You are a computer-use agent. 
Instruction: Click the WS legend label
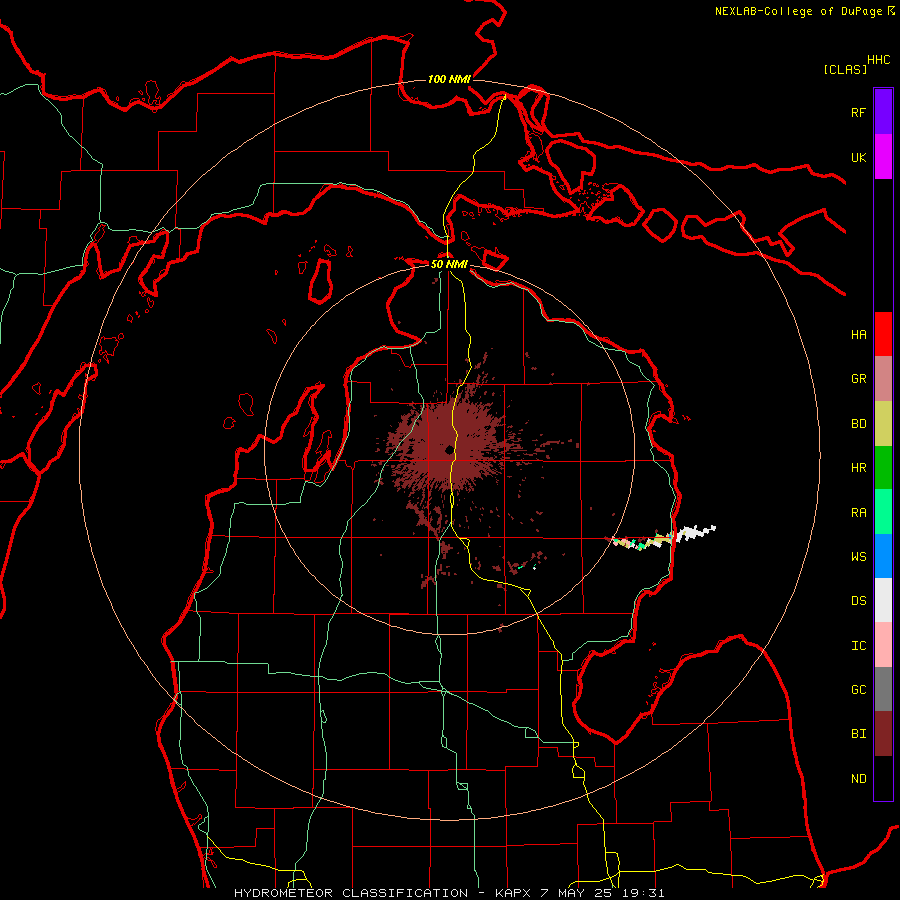point(858,556)
